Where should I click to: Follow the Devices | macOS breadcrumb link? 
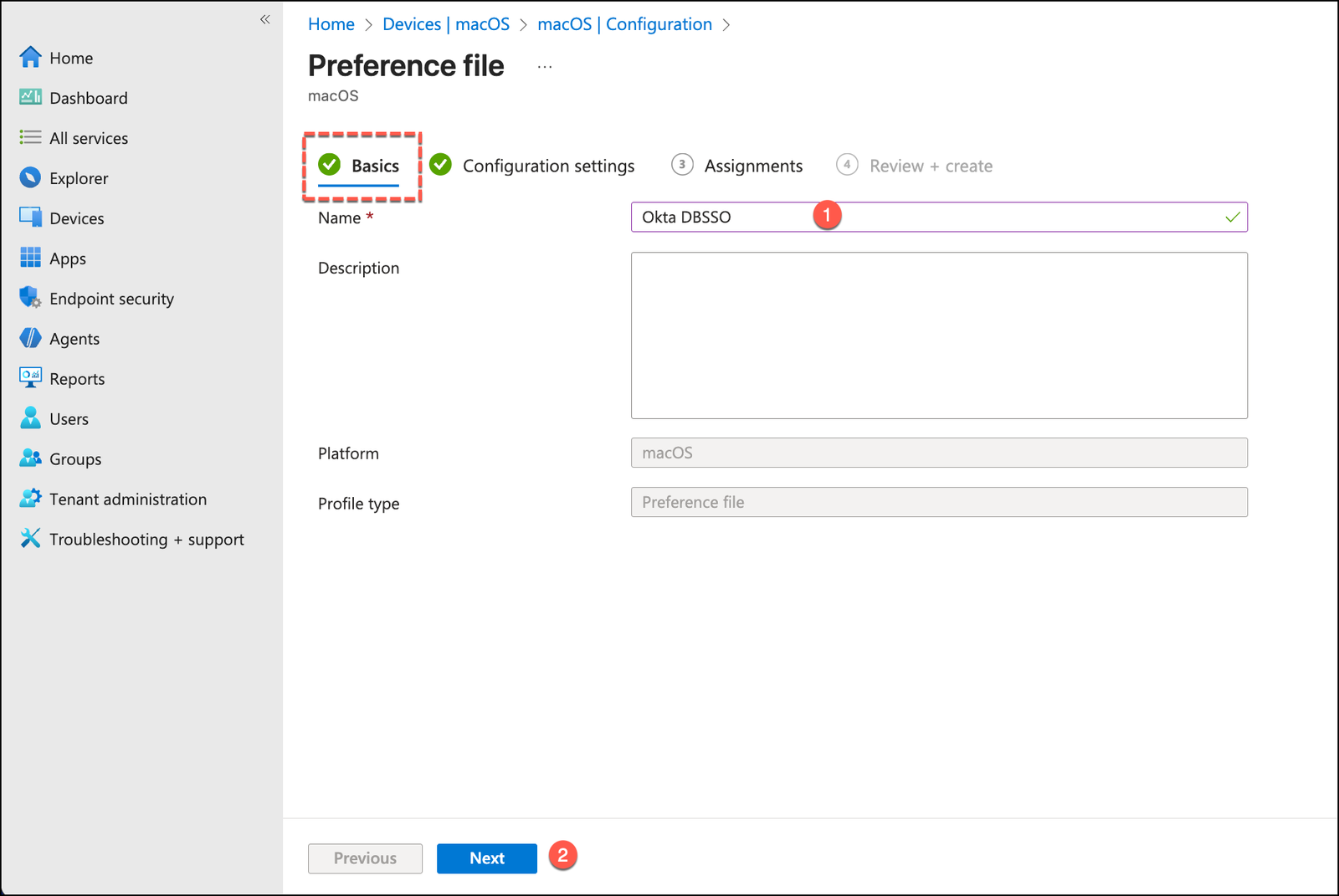pos(445,24)
